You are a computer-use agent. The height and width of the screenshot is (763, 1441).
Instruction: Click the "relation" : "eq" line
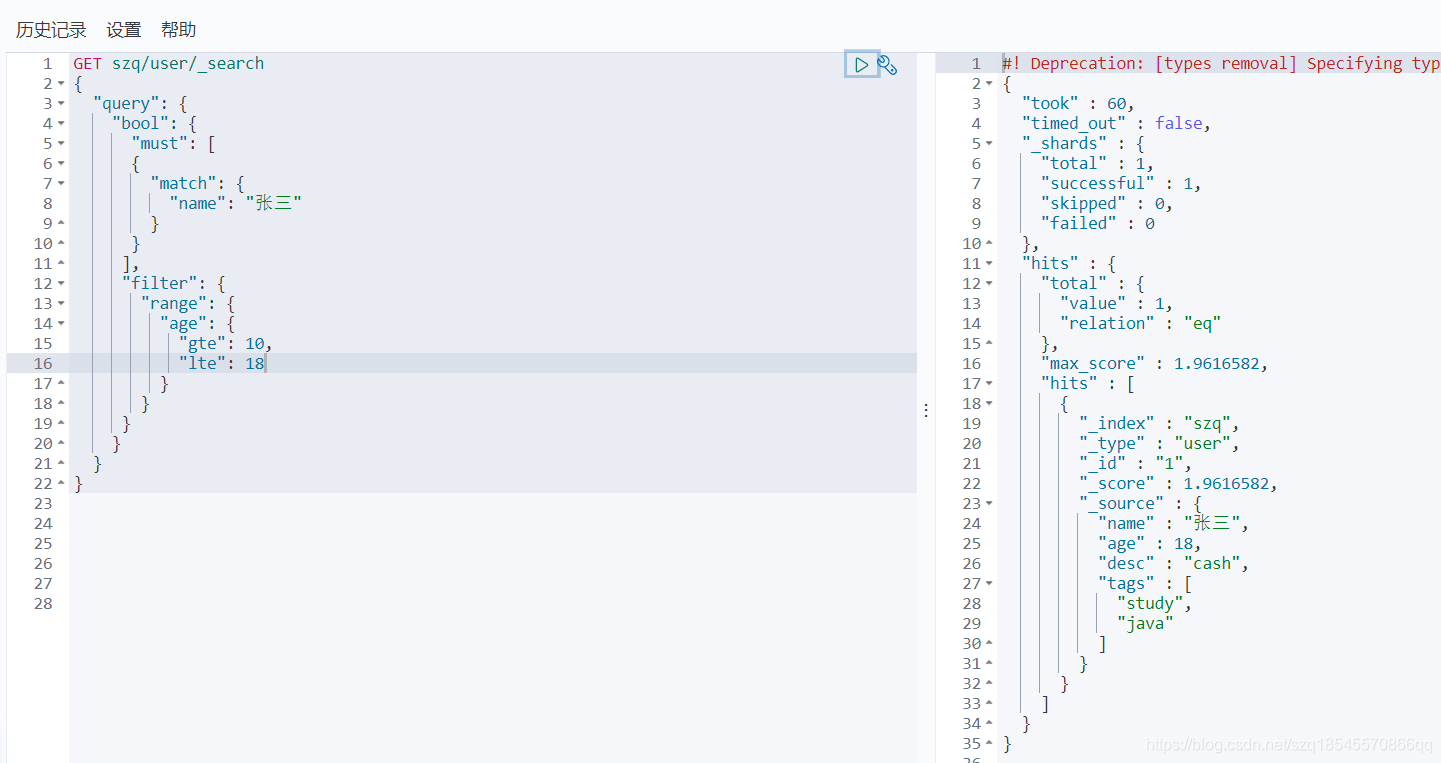point(1141,323)
